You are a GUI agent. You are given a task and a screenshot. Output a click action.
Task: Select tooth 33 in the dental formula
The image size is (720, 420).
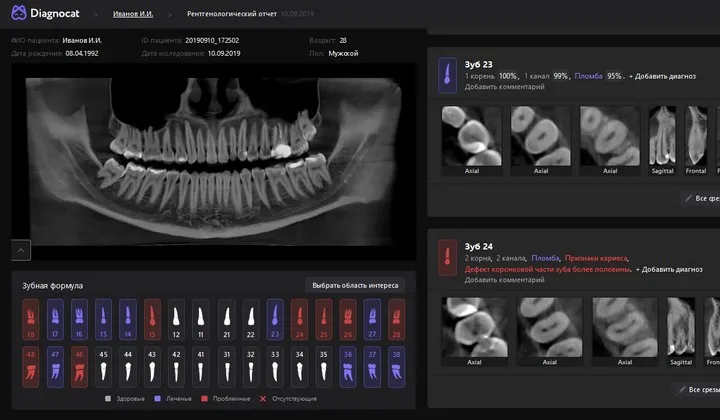275,367
